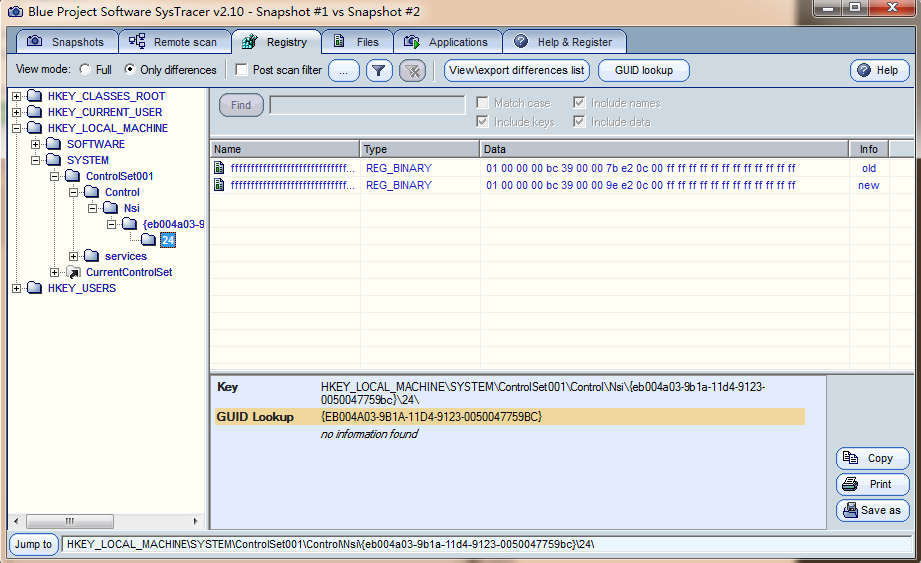Focus the Find search text field
The height and width of the screenshot is (563, 921).
[x=367, y=105]
